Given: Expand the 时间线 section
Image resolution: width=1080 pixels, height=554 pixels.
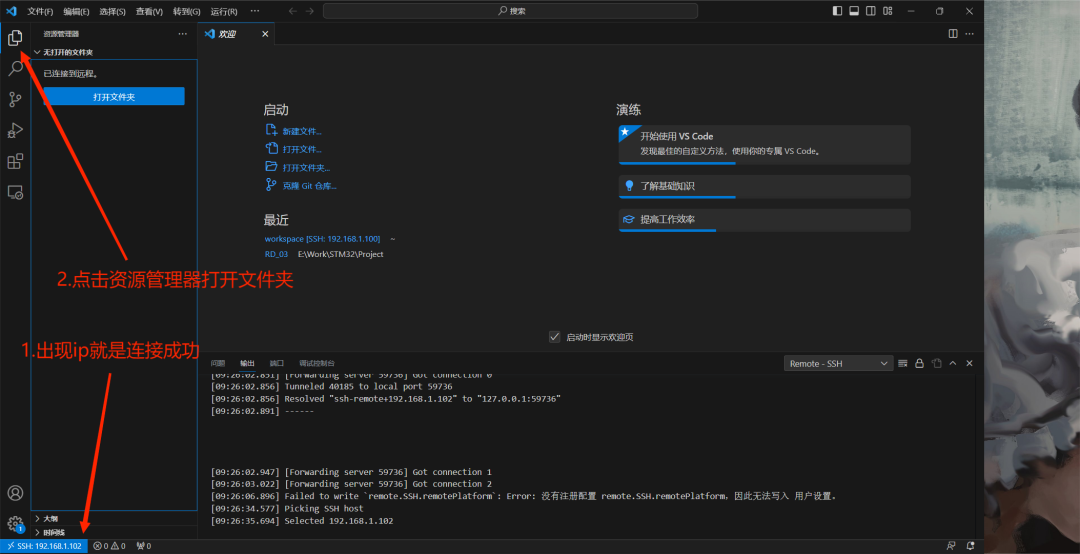Looking at the screenshot, I should [114, 532].
